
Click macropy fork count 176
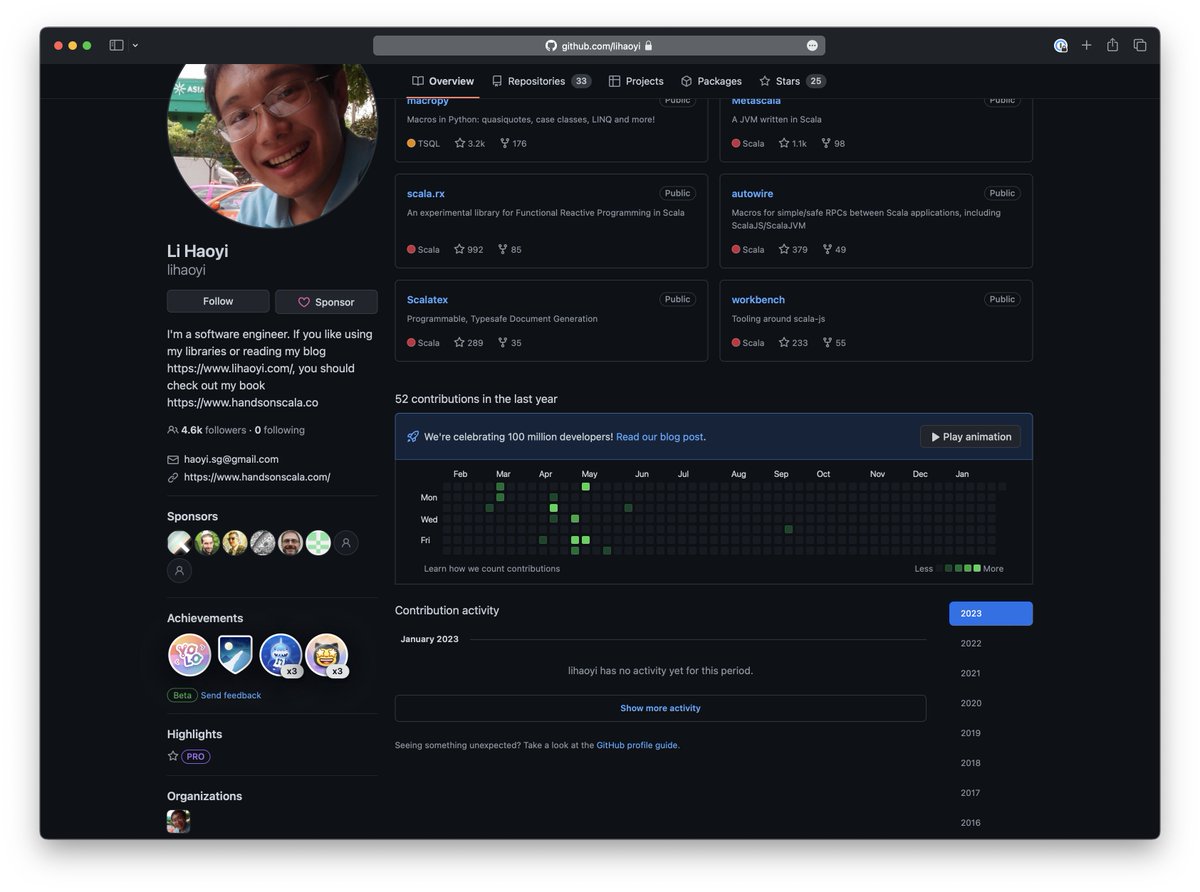(513, 143)
